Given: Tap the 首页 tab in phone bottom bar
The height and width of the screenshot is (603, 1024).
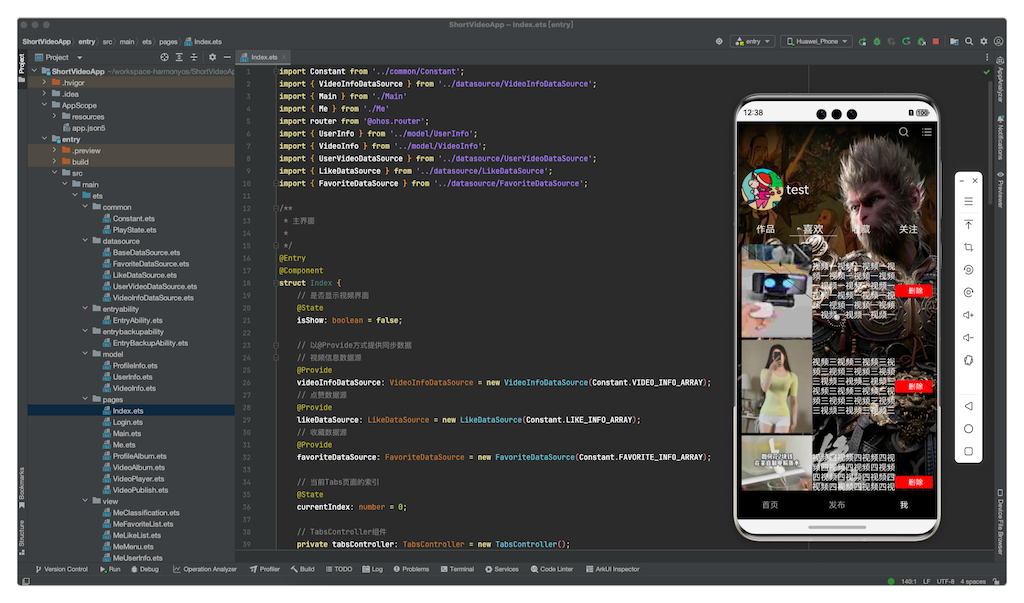Looking at the screenshot, I should pos(770,505).
